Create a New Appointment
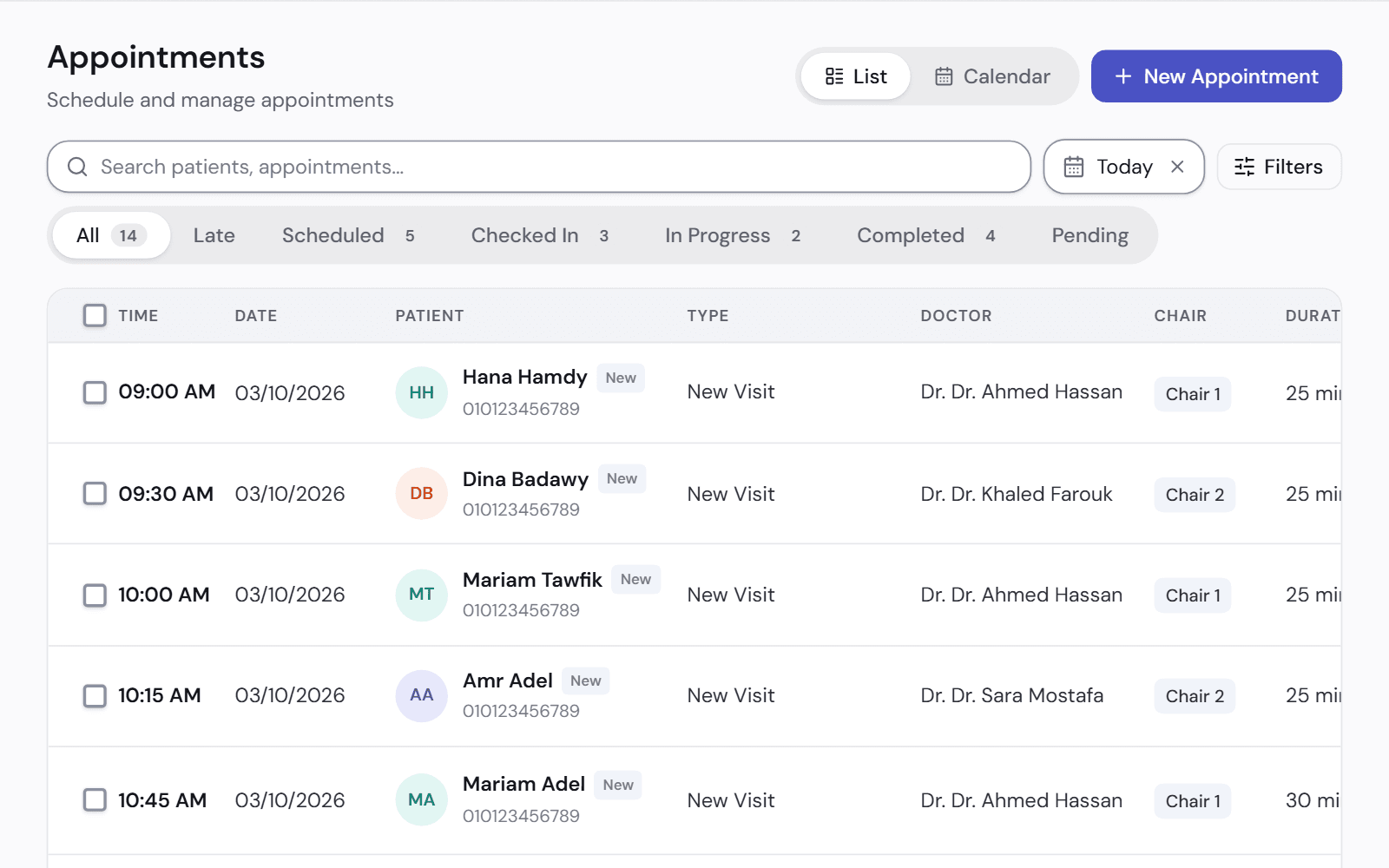The width and height of the screenshot is (1389, 868). [1216, 76]
